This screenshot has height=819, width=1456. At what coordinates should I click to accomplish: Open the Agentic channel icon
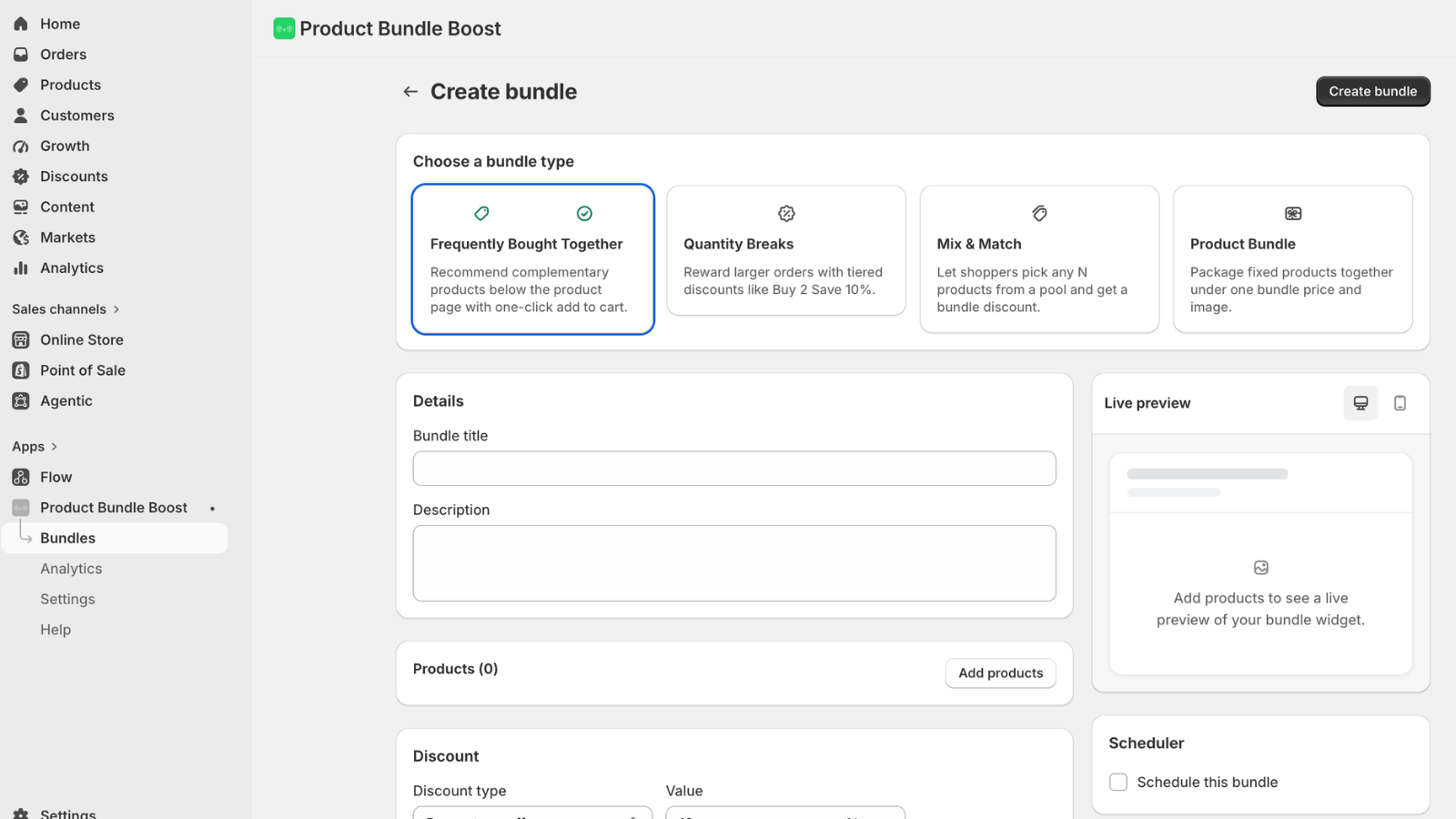click(x=21, y=400)
